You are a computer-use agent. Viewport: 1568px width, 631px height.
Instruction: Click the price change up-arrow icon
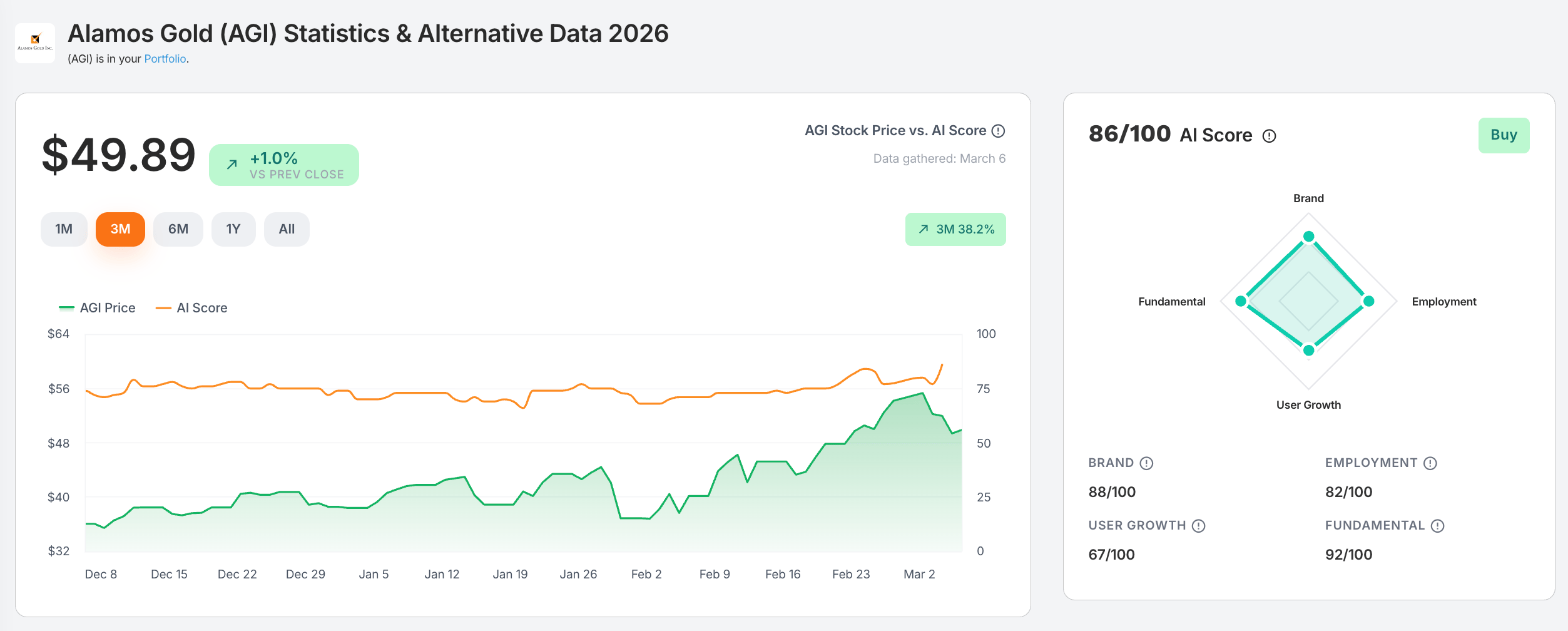[232, 165]
